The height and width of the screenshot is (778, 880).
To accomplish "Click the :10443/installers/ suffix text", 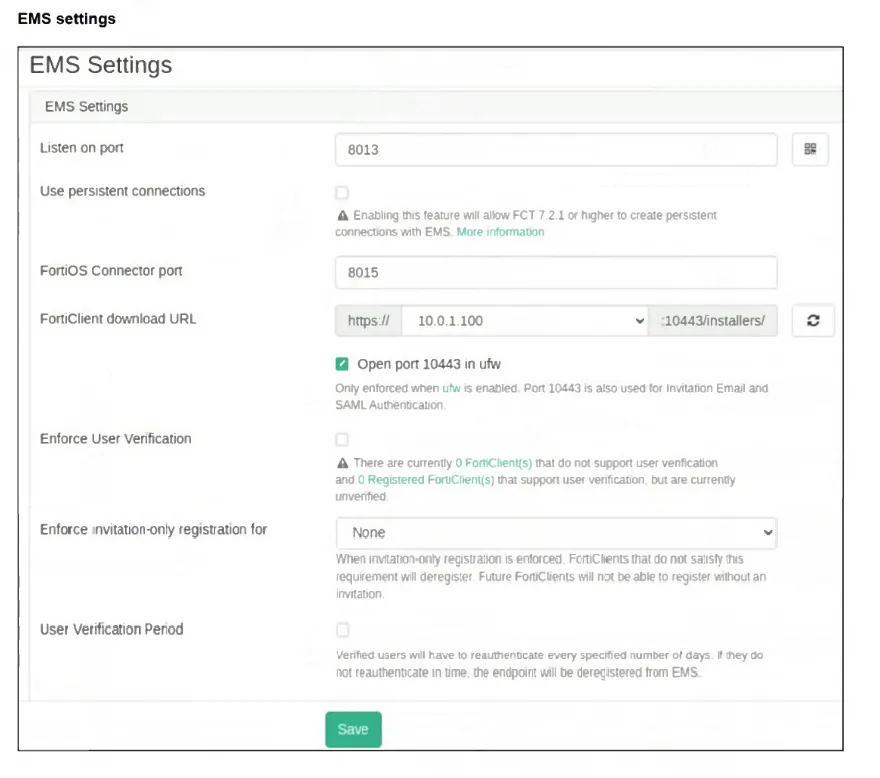I will 713,321.
